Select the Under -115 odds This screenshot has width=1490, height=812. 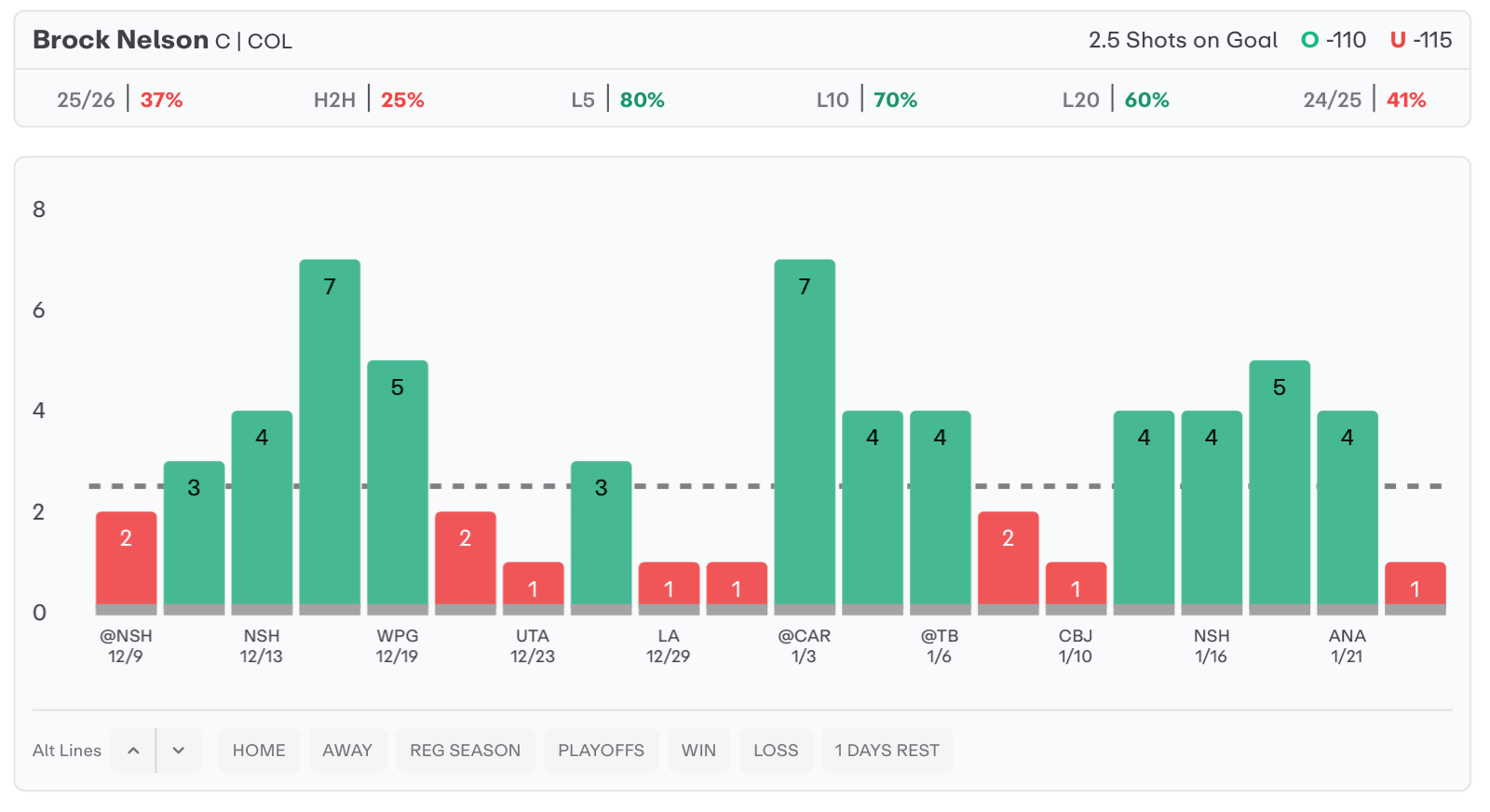point(1421,40)
